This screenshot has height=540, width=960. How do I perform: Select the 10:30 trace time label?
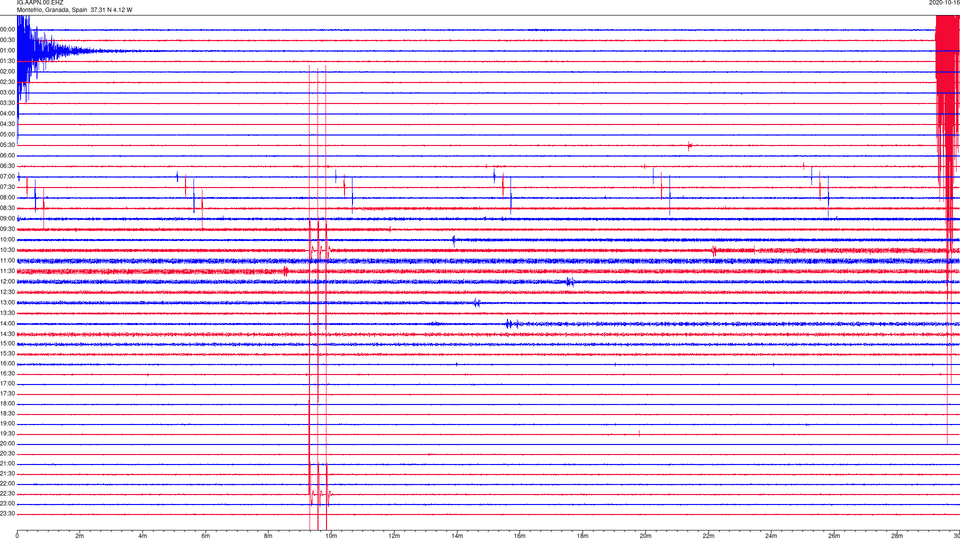[x=8, y=250]
